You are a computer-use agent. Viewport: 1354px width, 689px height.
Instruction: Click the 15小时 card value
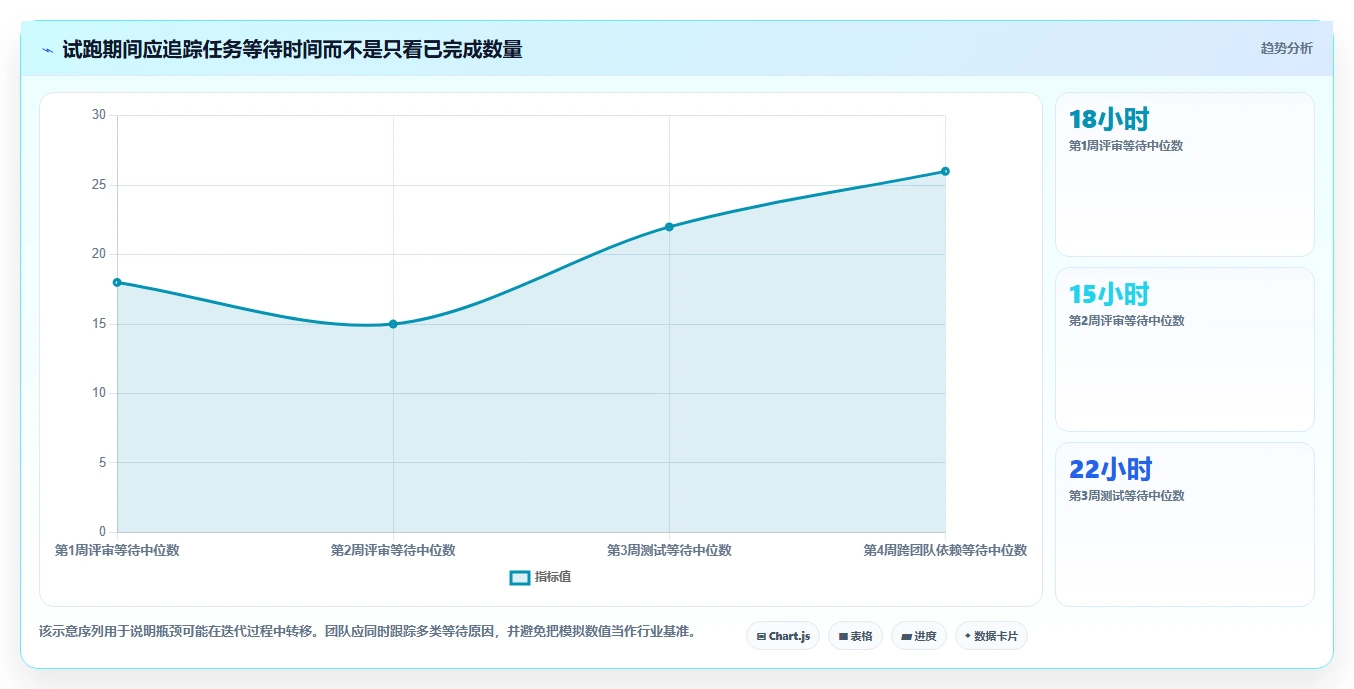coord(1109,295)
